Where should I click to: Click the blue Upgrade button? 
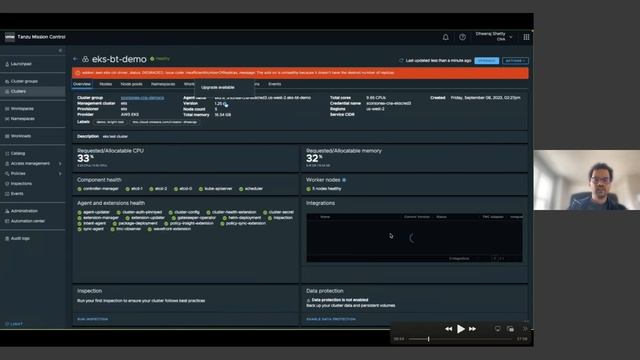487,61
